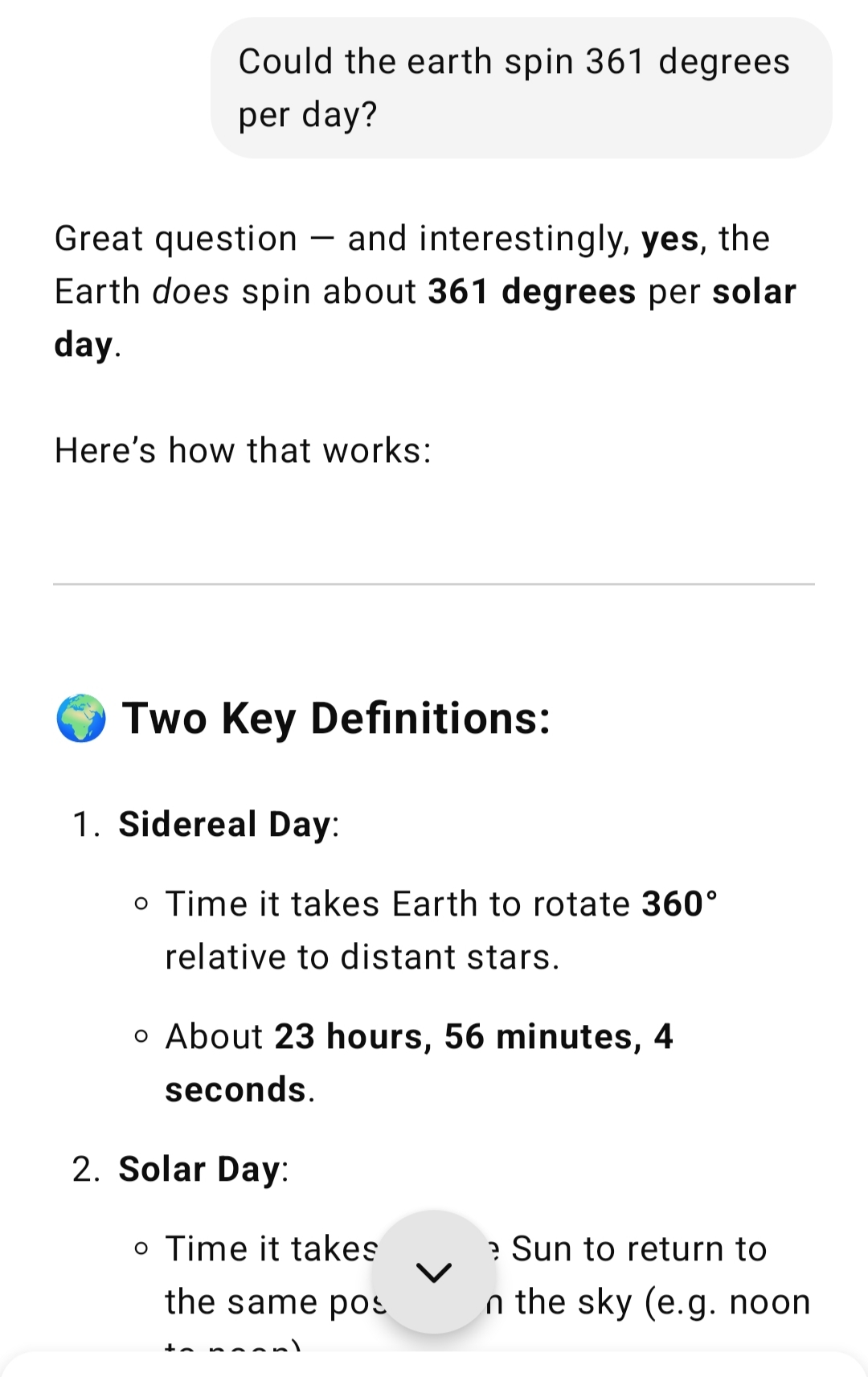Click the "2." list number marker
The width and height of the screenshot is (868, 1377).
pos(87,1169)
